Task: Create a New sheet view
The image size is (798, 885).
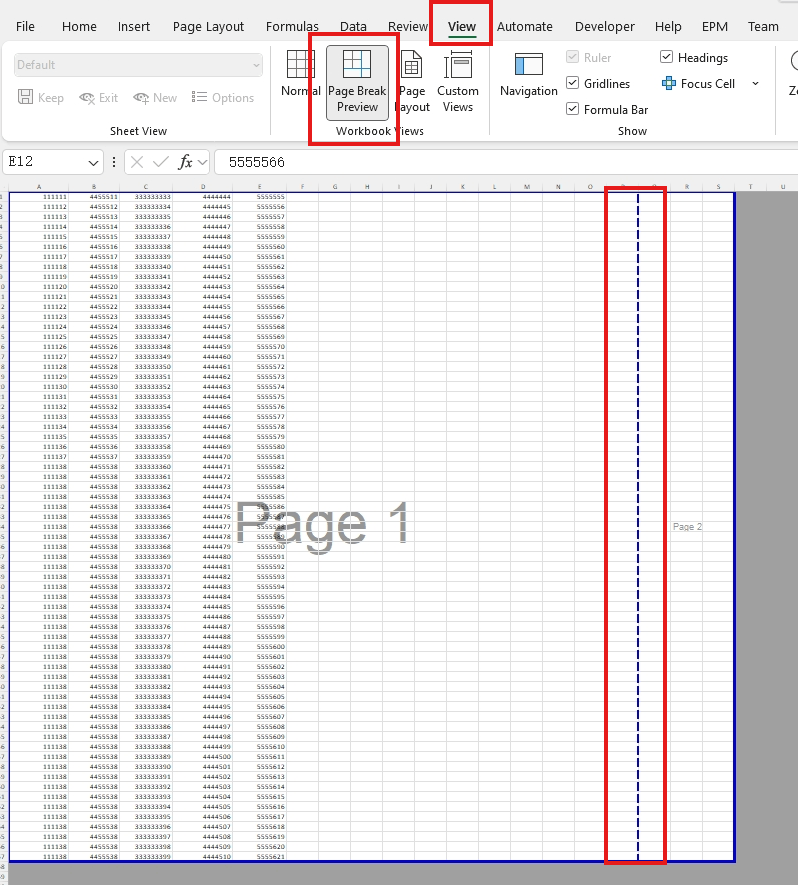Action: coord(155,98)
